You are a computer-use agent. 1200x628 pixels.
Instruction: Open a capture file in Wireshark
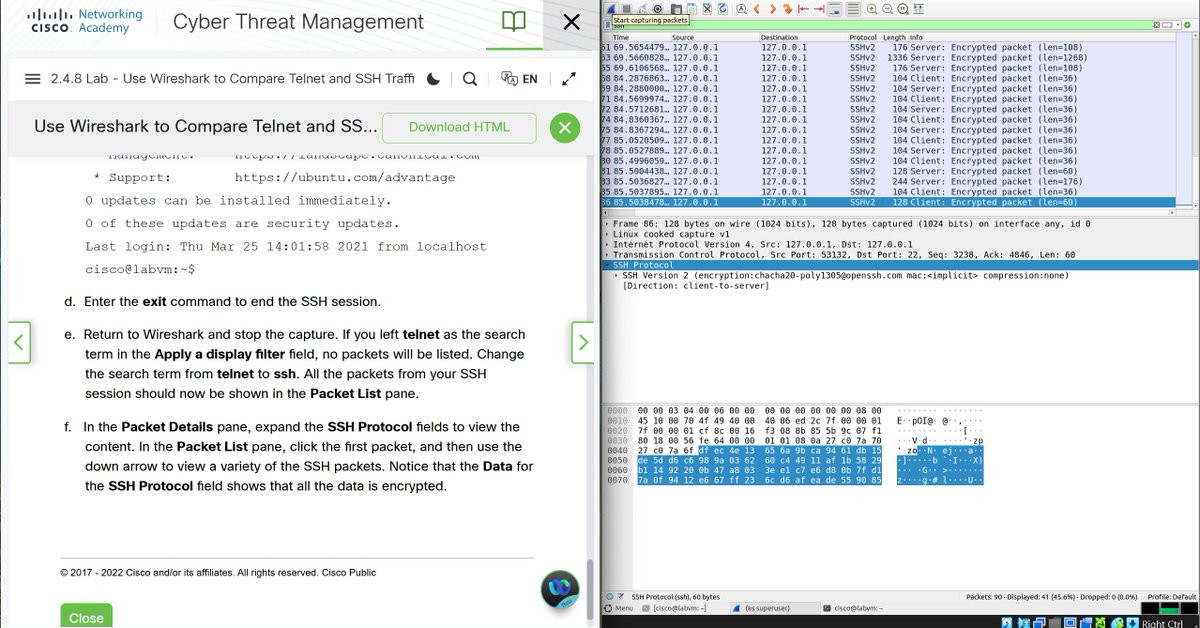click(x=676, y=9)
